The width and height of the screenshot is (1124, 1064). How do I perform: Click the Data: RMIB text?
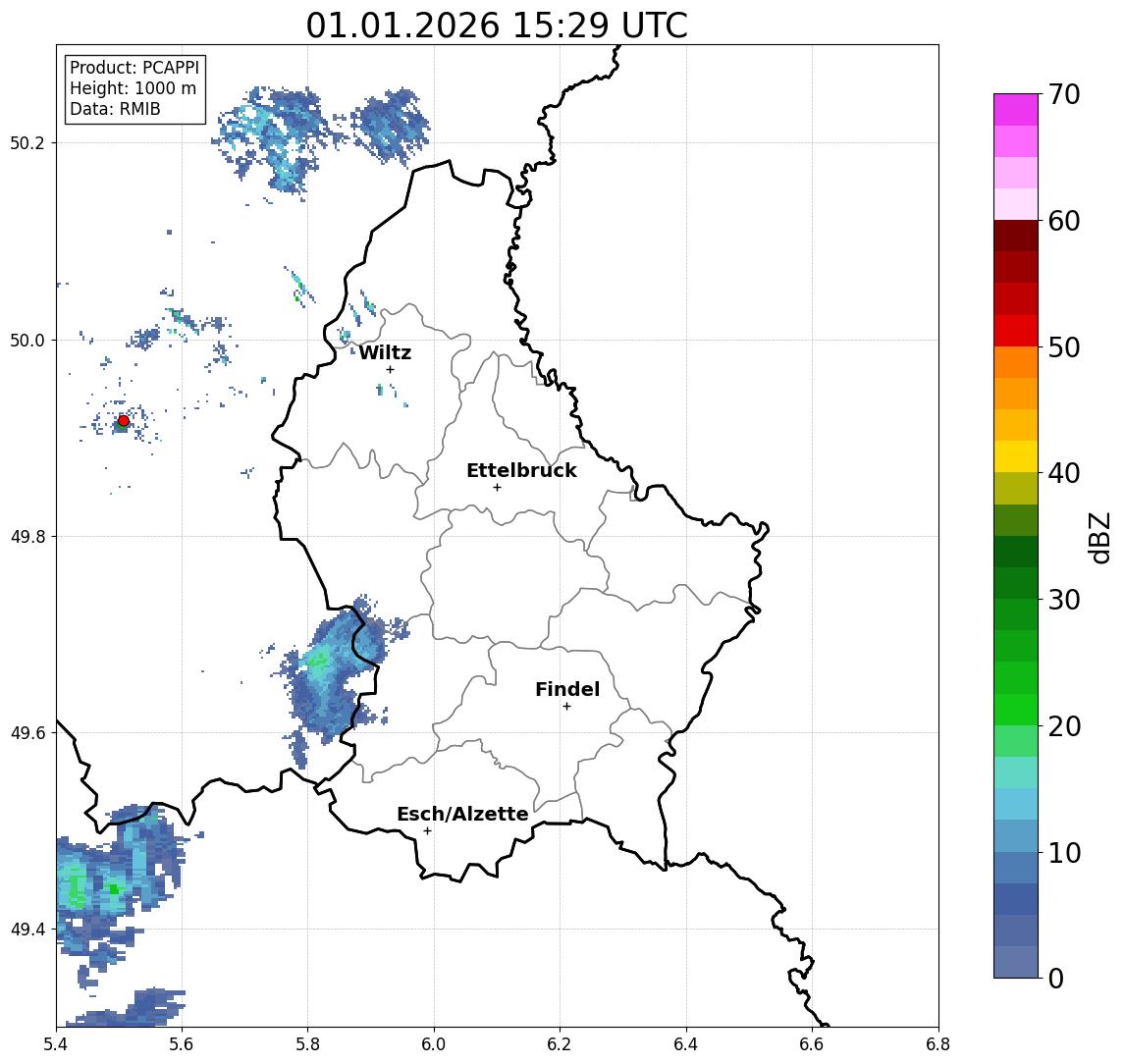[x=115, y=109]
